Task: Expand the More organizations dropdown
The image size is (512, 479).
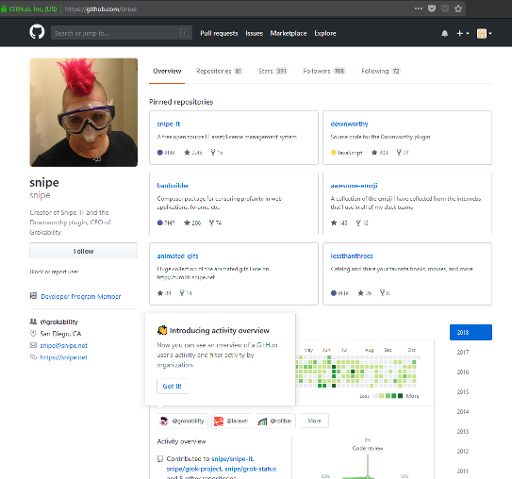Action: [314, 421]
